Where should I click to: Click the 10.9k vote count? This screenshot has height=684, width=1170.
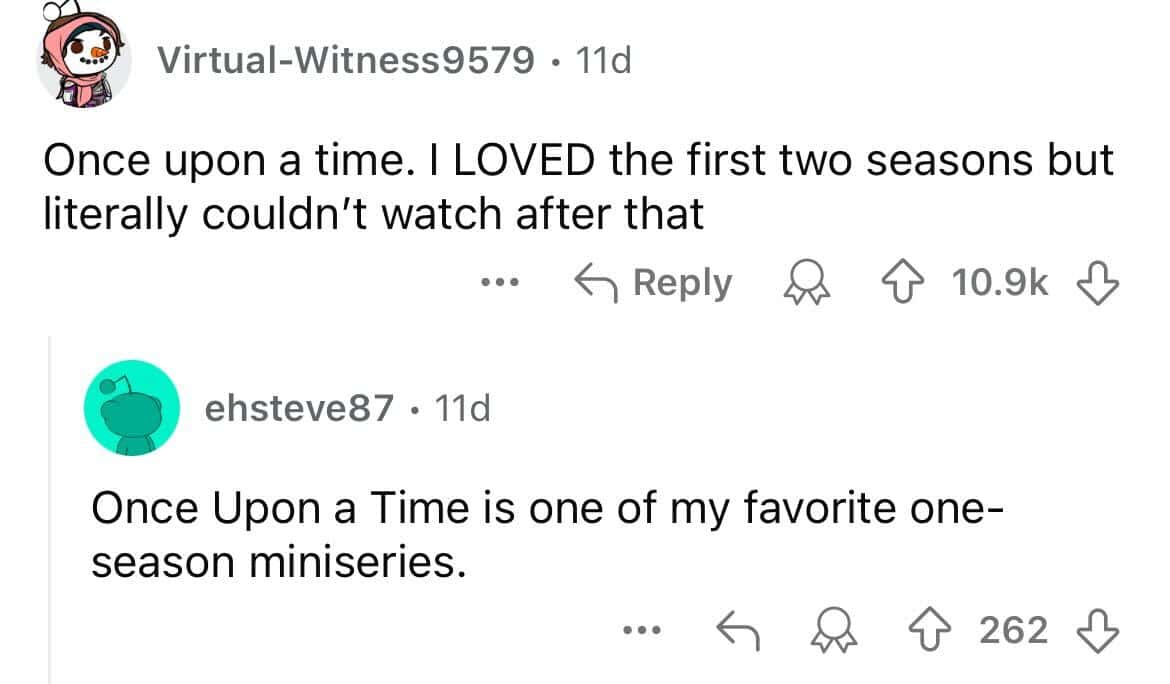pyautogui.click(x=1001, y=284)
